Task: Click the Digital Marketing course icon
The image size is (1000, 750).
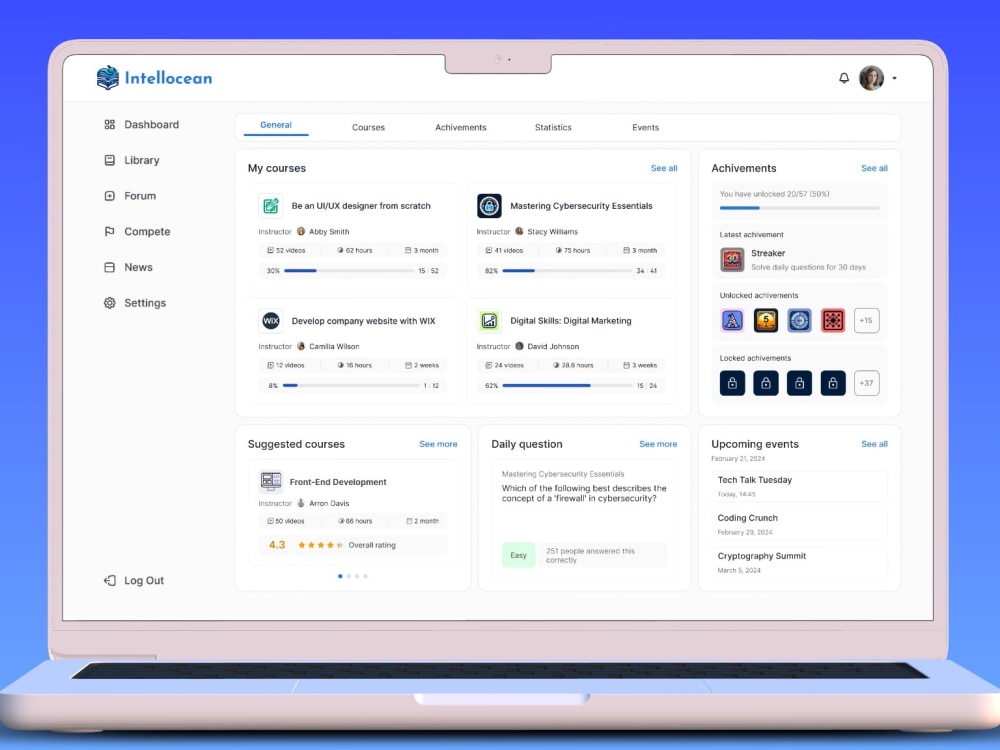Action: 489,321
